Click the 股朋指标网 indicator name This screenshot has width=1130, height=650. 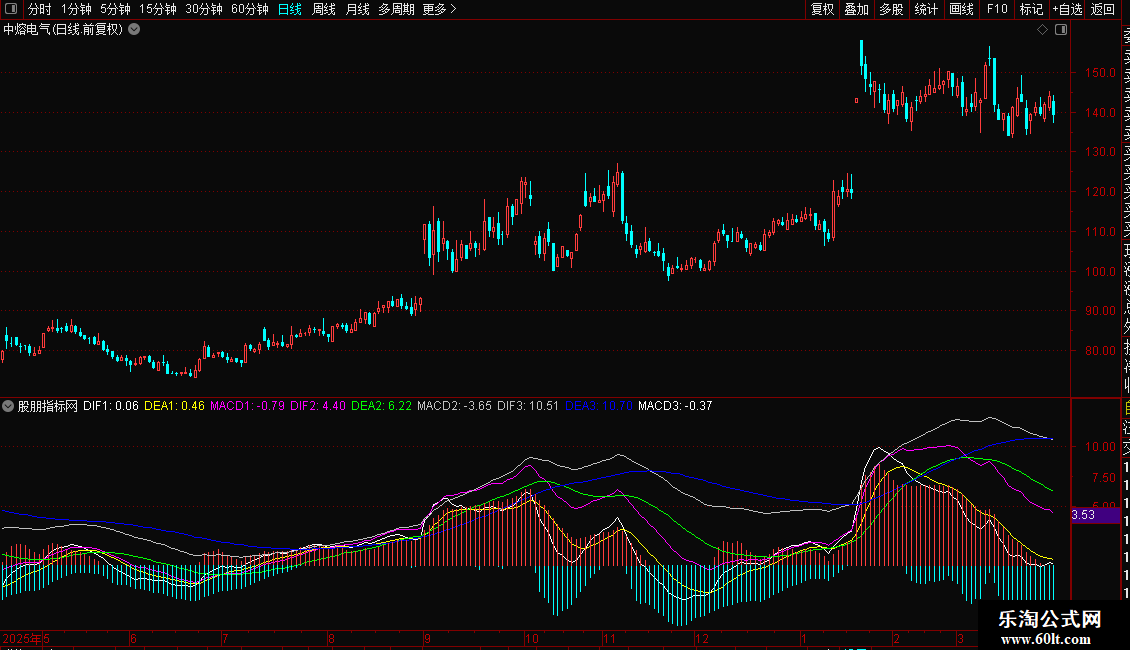pos(48,406)
